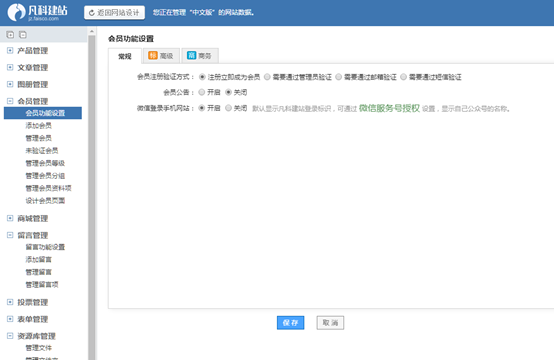The image size is (554, 360).
Task: Click the collapse-all icon atop sidebar
Action: coord(23,35)
